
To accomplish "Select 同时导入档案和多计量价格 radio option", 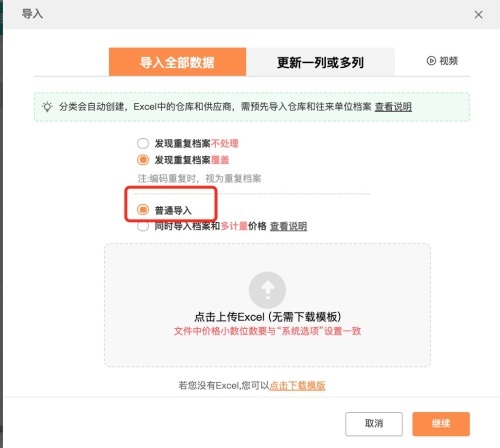I will point(143,226).
